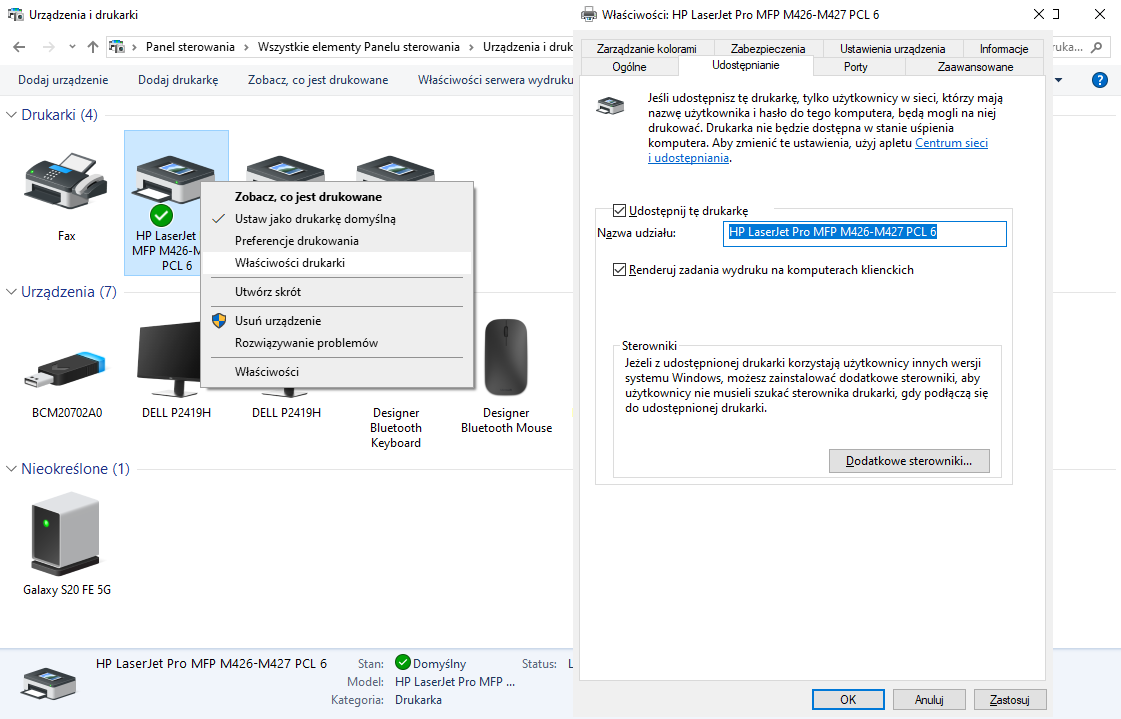1121x719 pixels.
Task: Click Dodaj drukarkę in the toolbar
Action: pos(178,80)
